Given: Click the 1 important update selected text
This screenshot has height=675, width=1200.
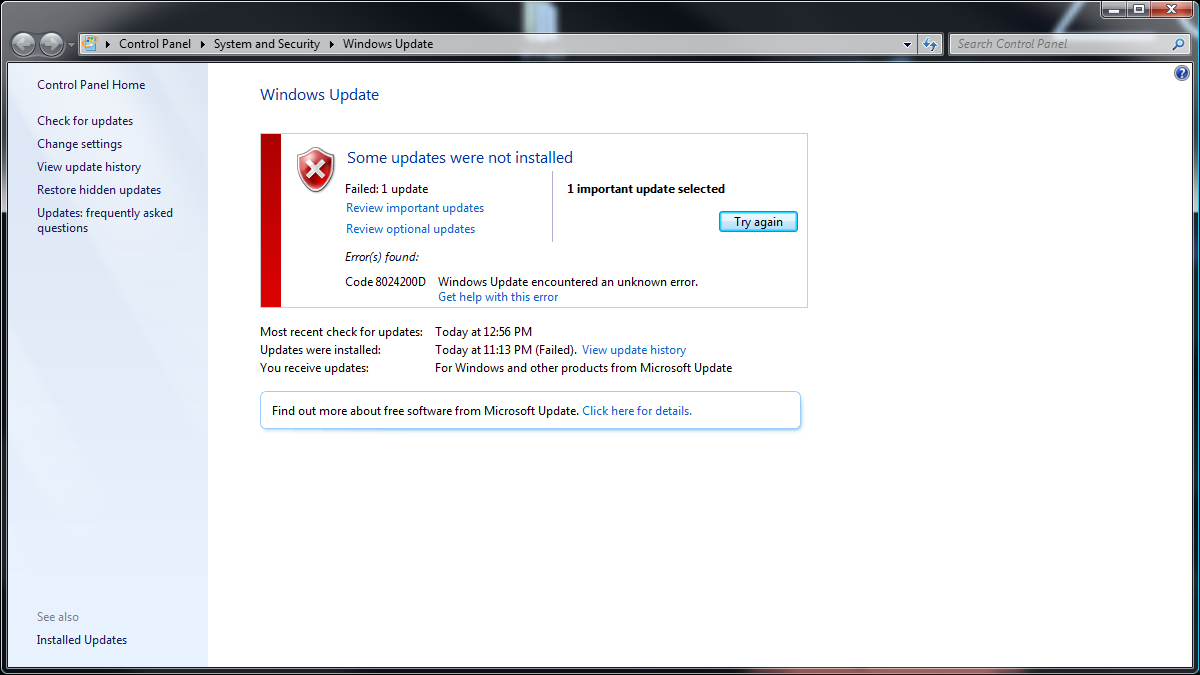Looking at the screenshot, I should pyautogui.click(x=646, y=189).
